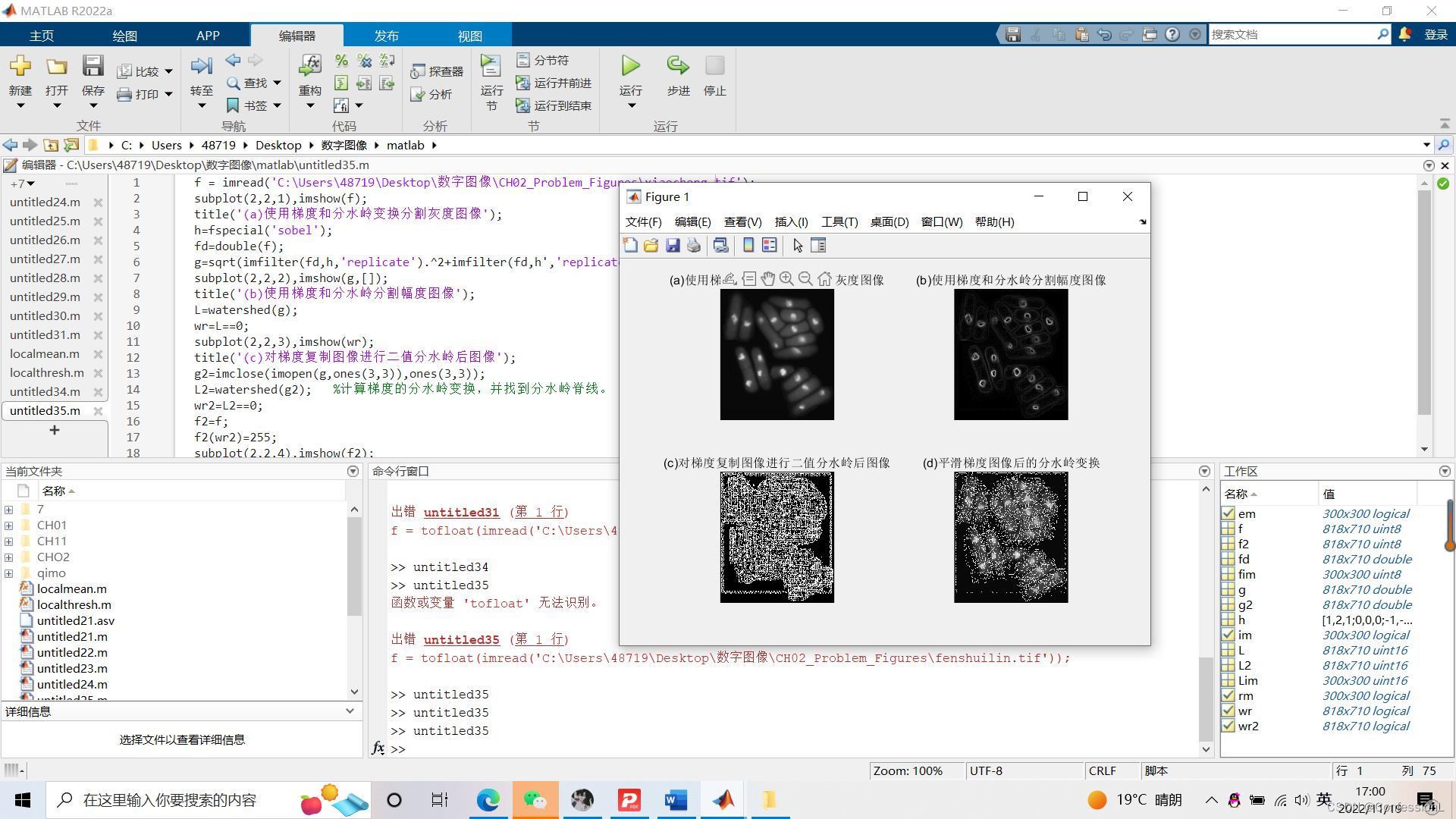Expand the CH01 folder tree node
Viewport: 1456px width, 819px height.
8,526
